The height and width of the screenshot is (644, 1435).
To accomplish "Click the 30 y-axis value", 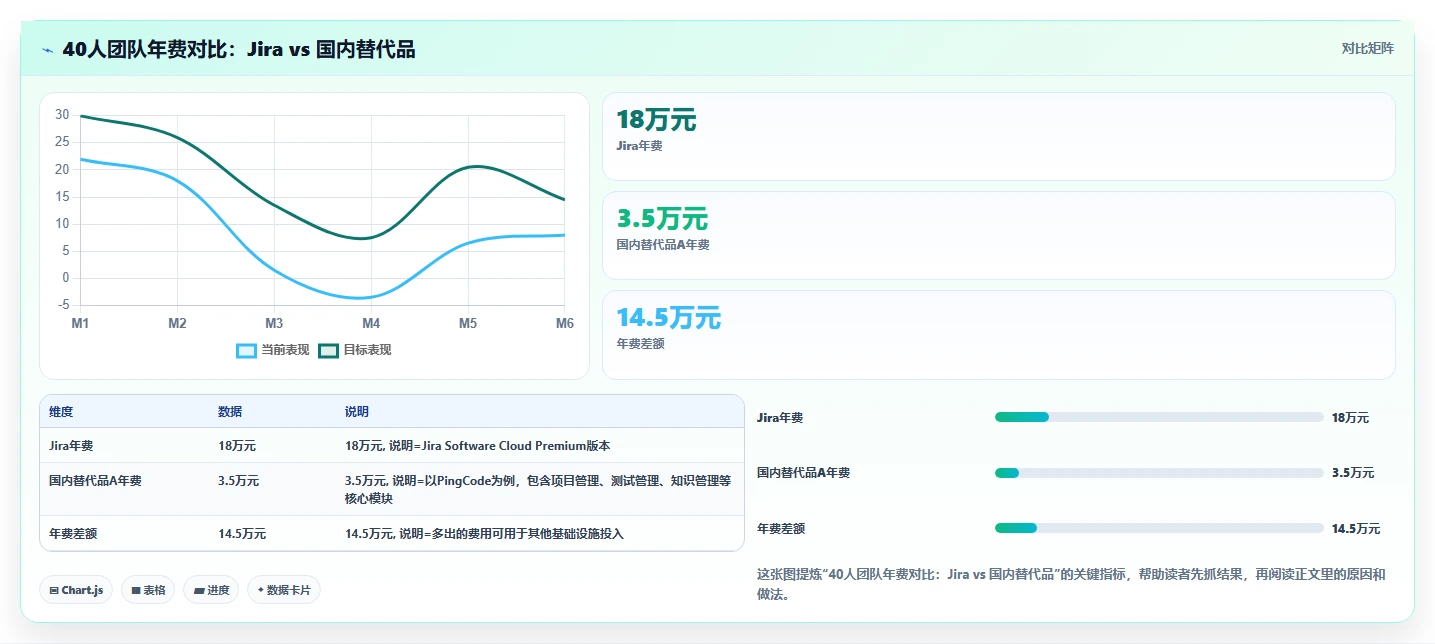I will 62,115.
